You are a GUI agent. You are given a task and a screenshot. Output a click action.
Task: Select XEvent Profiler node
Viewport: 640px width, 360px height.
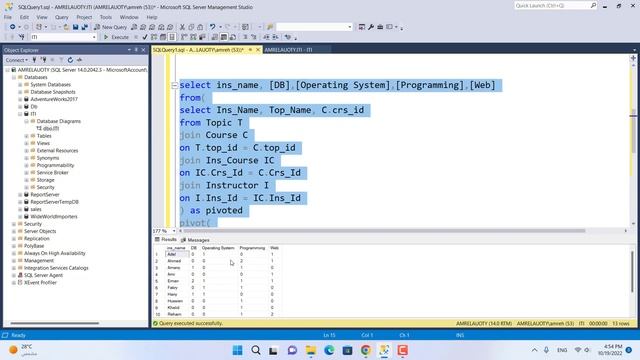40,283
